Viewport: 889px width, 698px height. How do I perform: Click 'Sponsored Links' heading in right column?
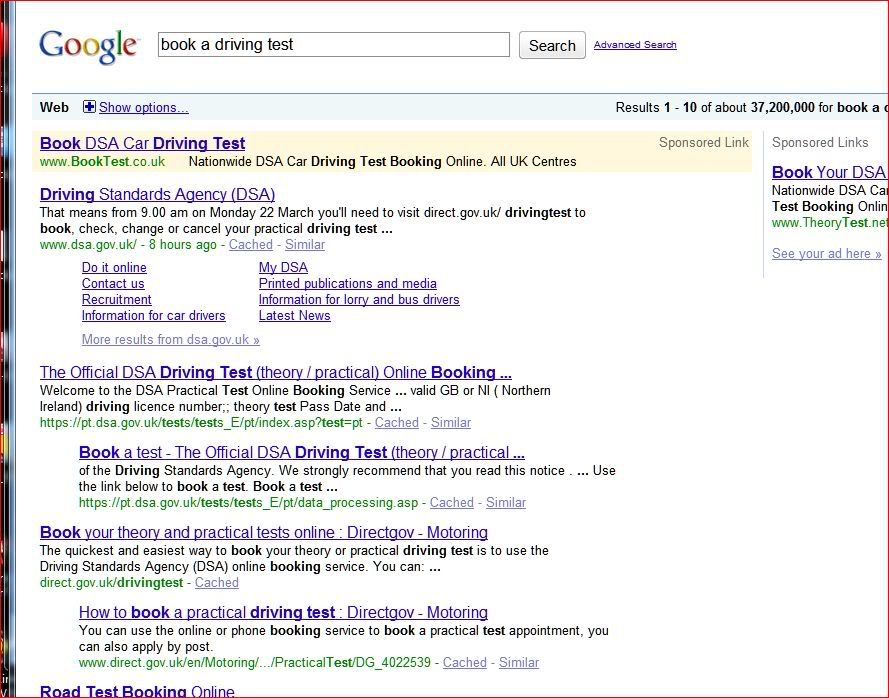[820, 142]
